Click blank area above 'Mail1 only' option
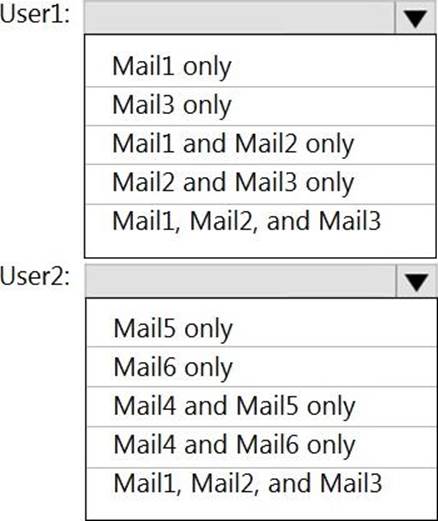This screenshot has height=521, width=438. coord(260,41)
